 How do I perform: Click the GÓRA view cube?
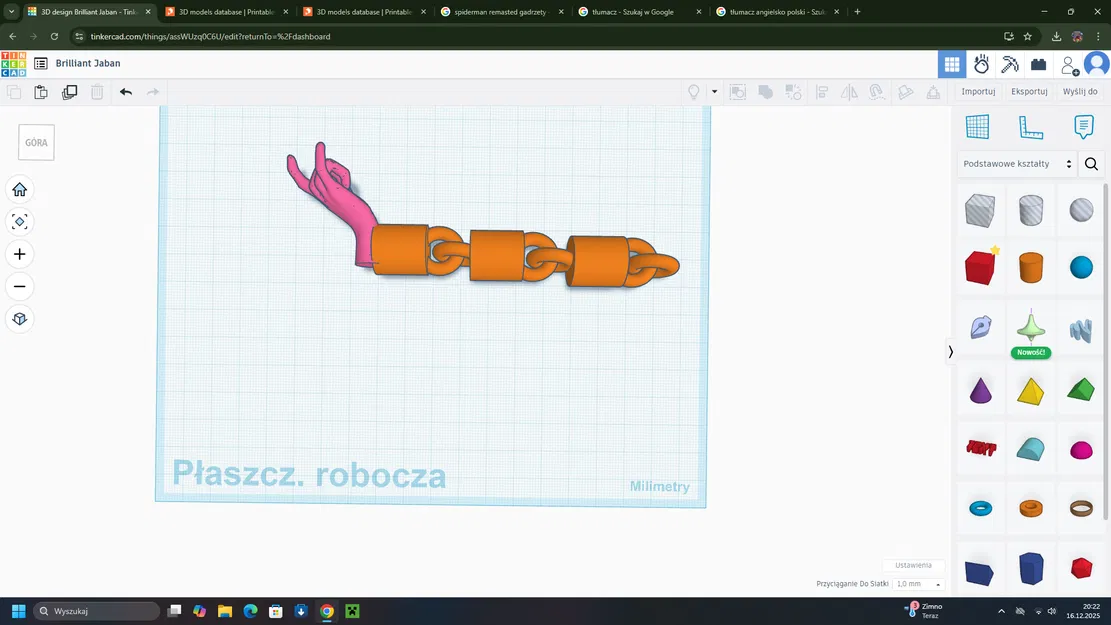[36, 142]
